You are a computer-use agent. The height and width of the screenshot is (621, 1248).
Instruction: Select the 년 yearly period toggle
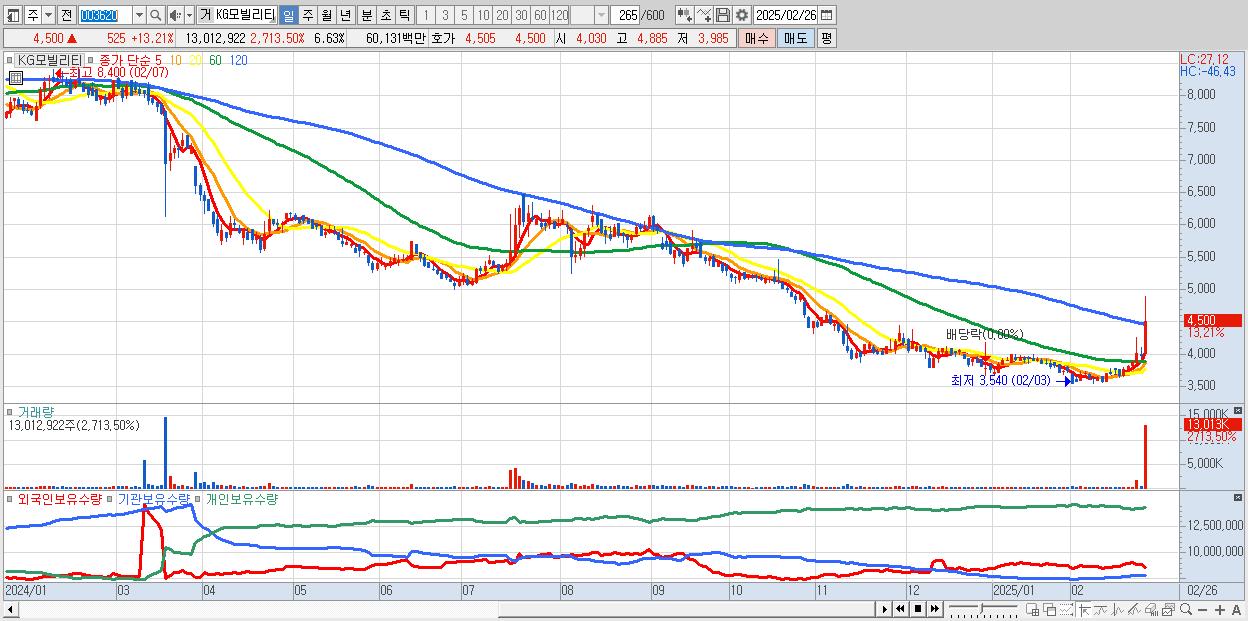pyautogui.click(x=345, y=15)
